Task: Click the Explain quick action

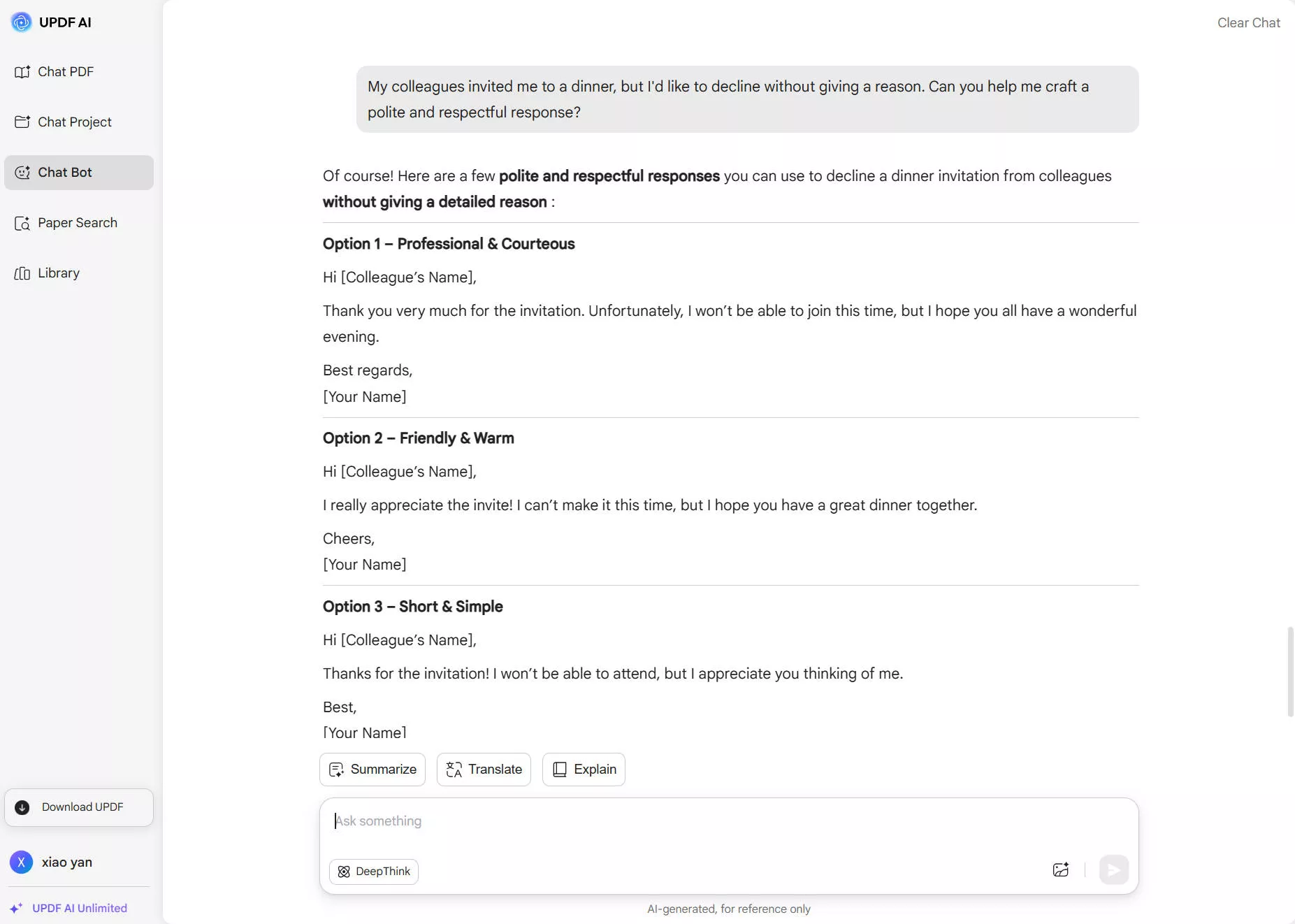Action: [x=584, y=770]
